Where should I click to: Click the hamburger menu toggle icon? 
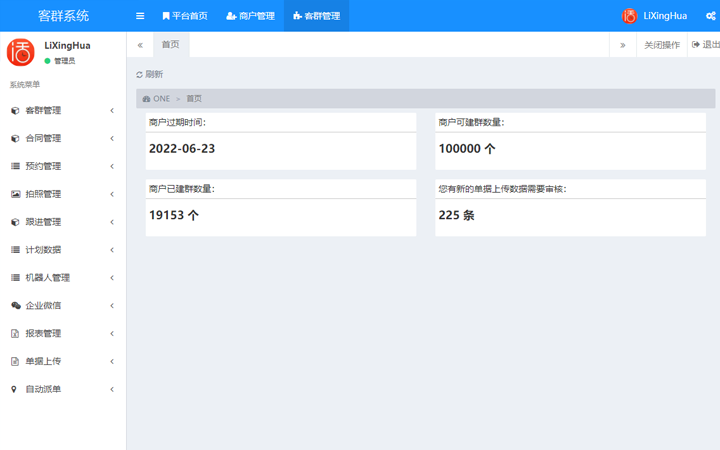pyautogui.click(x=140, y=16)
